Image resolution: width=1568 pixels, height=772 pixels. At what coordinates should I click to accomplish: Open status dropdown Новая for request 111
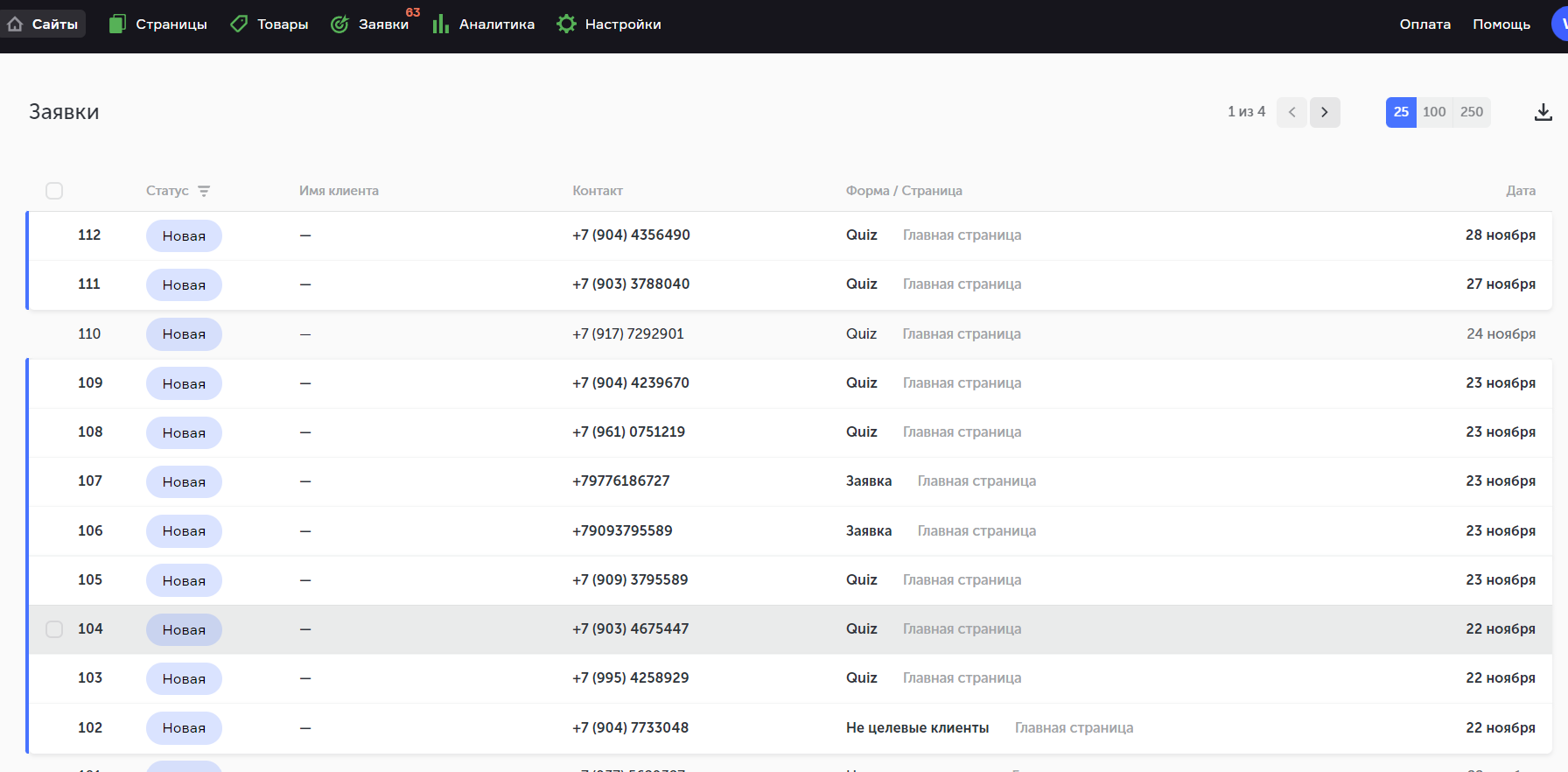tap(184, 284)
